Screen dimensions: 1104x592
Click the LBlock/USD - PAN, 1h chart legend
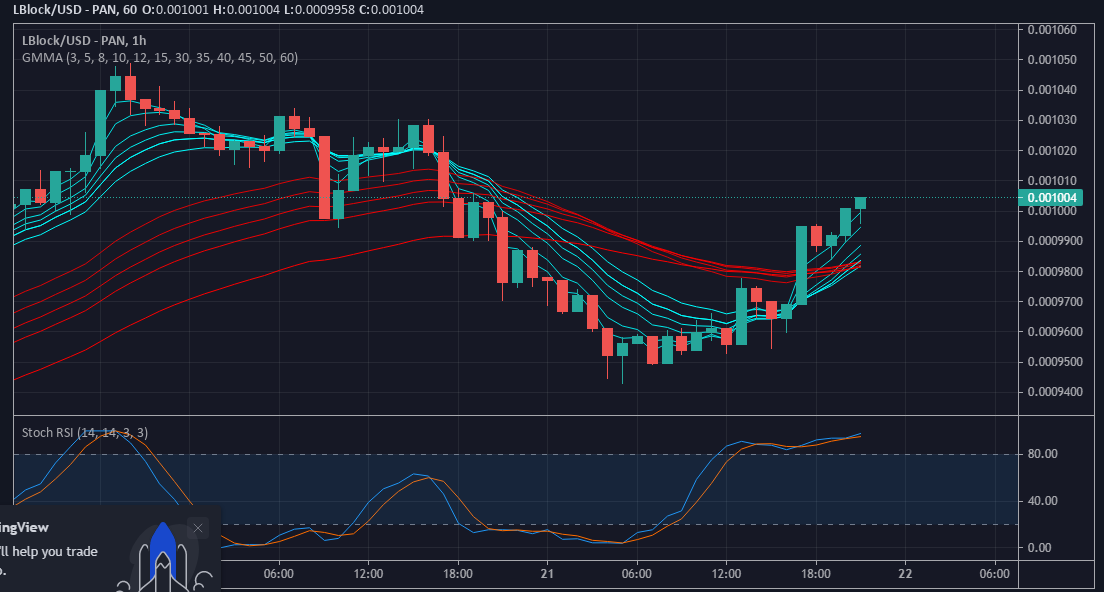[84, 41]
